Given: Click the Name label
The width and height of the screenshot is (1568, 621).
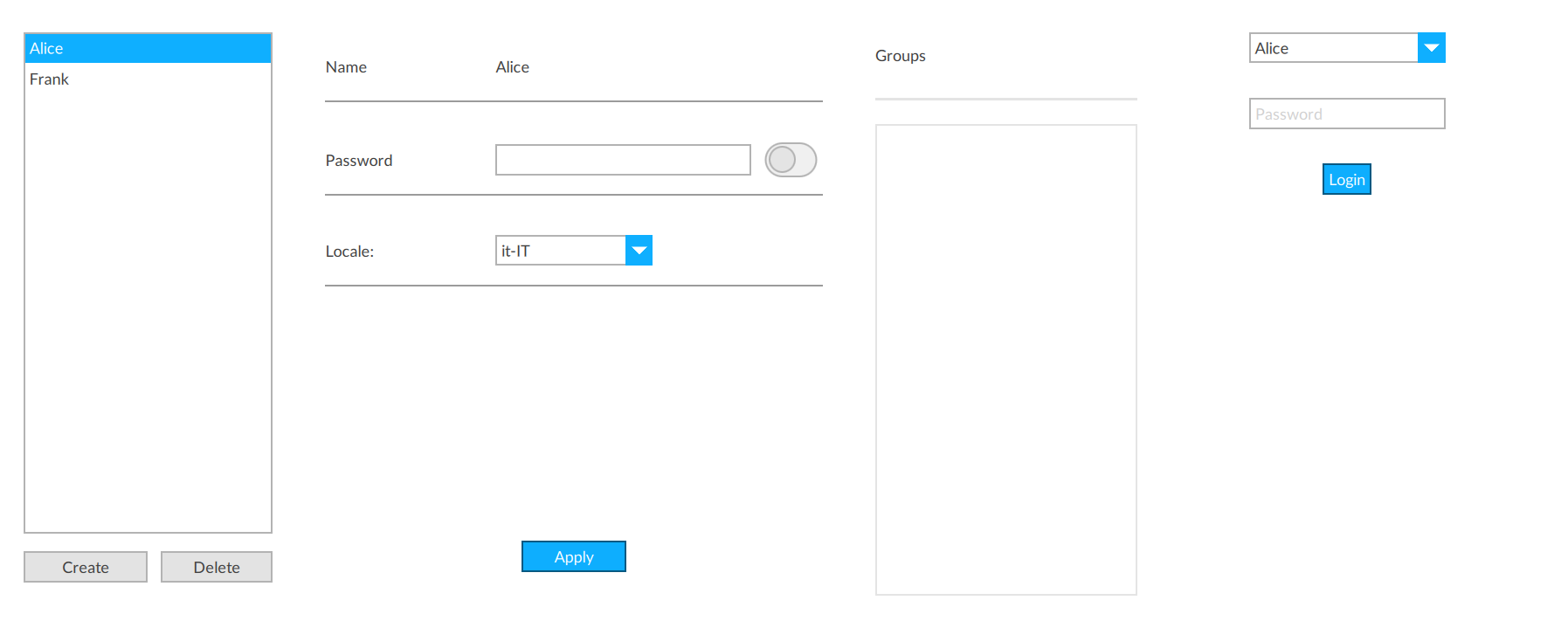Looking at the screenshot, I should pos(346,67).
